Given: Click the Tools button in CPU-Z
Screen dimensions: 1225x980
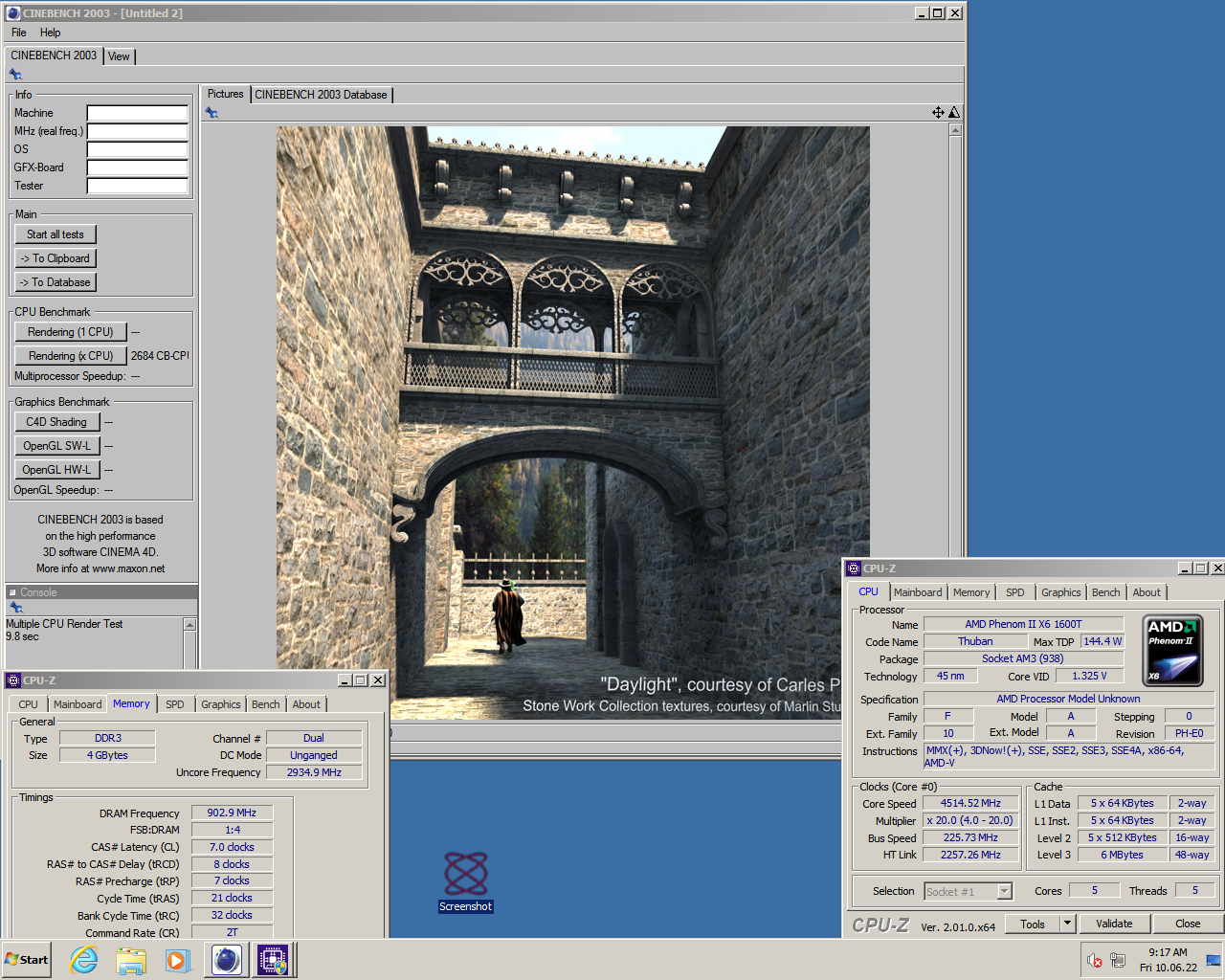Looking at the screenshot, I should point(1033,924).
